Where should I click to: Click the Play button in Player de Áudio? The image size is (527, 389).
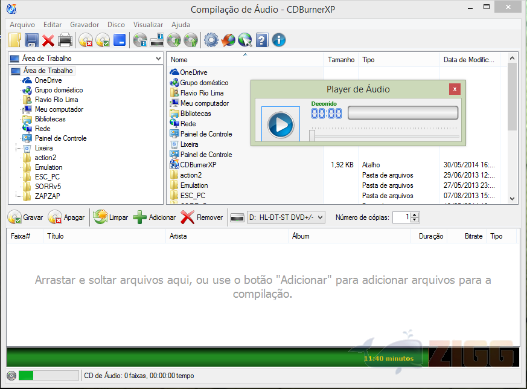[x=280, y=125]
